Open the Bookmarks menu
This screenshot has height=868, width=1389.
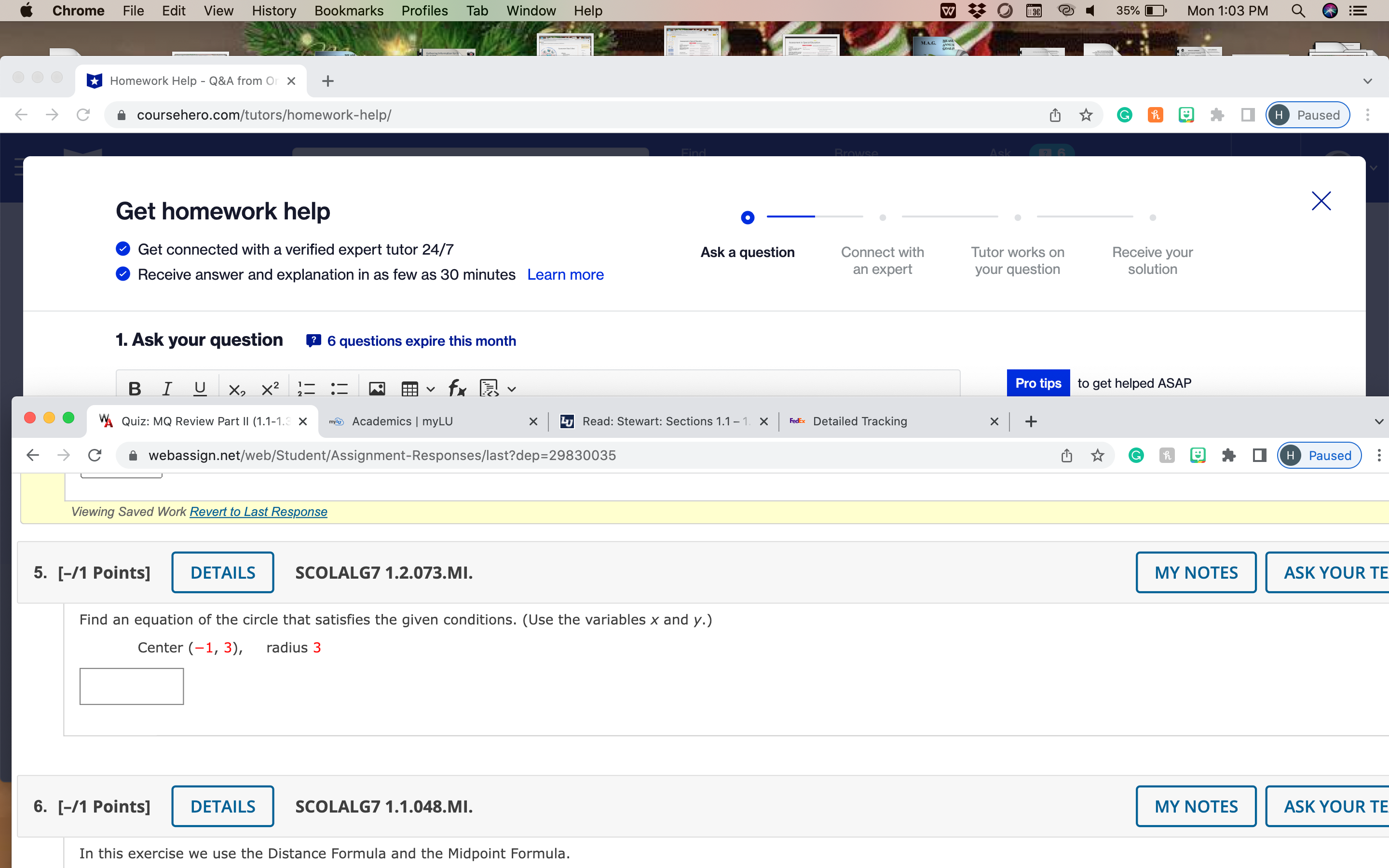349,10
